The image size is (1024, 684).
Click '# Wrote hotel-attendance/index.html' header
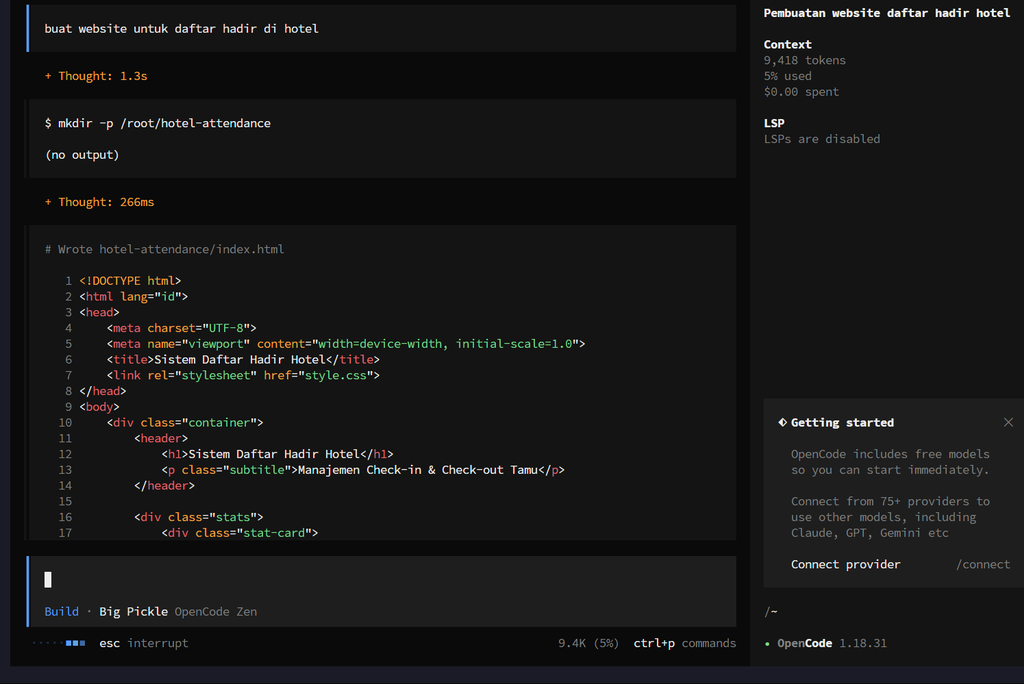coord(165,249)
